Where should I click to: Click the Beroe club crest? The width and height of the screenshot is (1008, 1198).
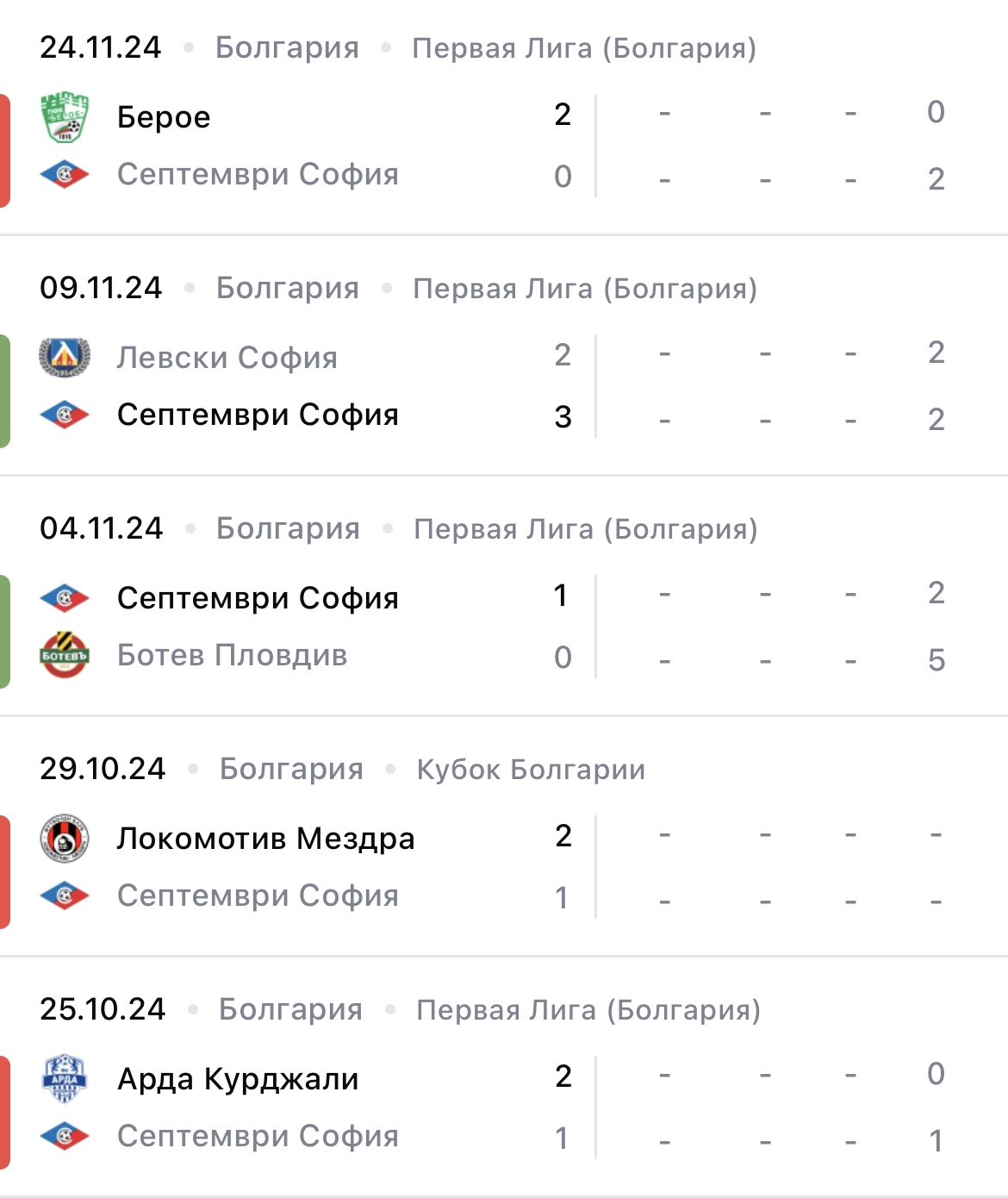click(x=65, y=117)
